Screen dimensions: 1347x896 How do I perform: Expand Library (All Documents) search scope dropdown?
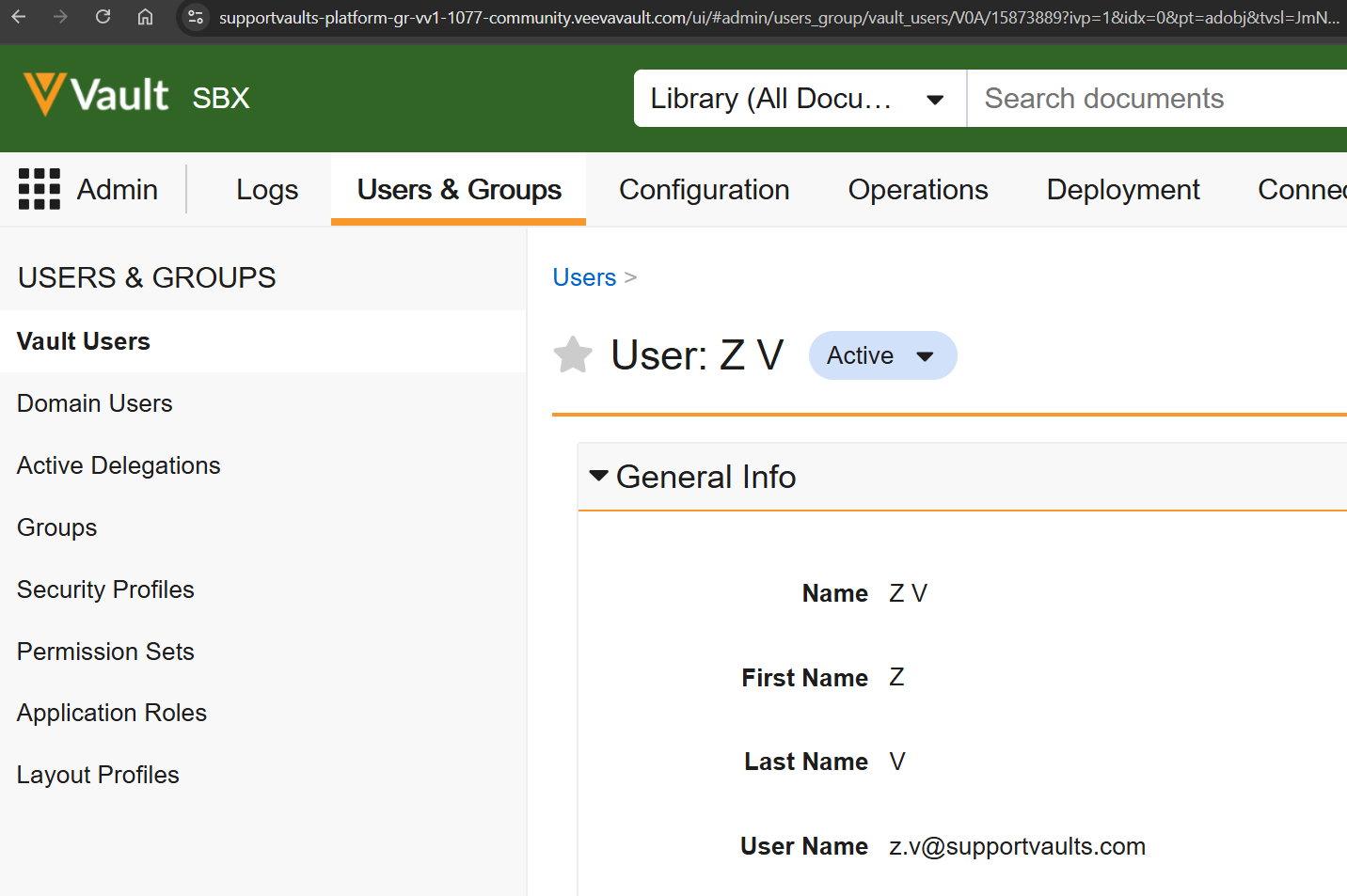click(800, 99)
